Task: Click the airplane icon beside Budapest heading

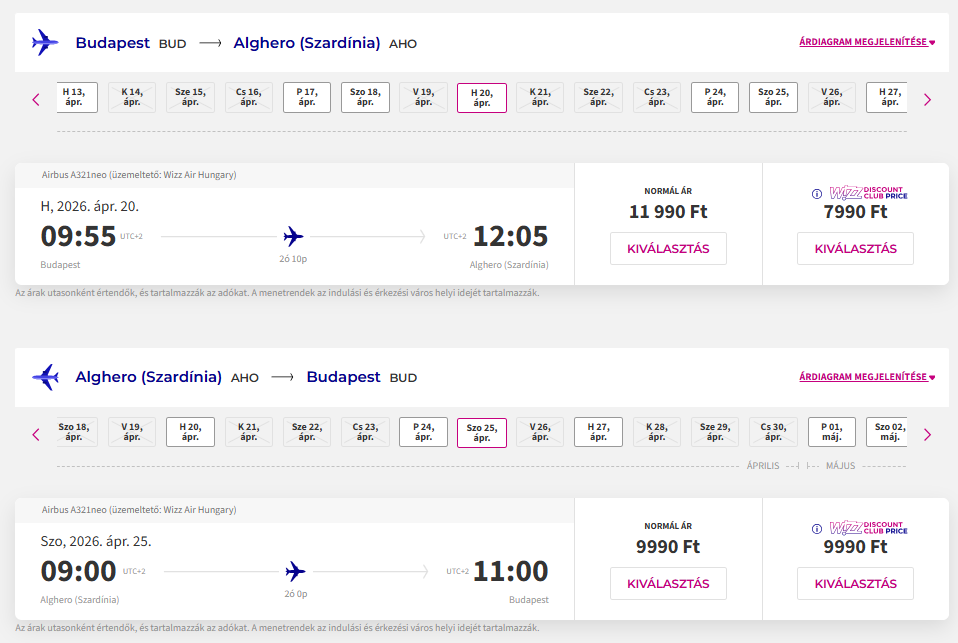Action: tap(45, 43)
